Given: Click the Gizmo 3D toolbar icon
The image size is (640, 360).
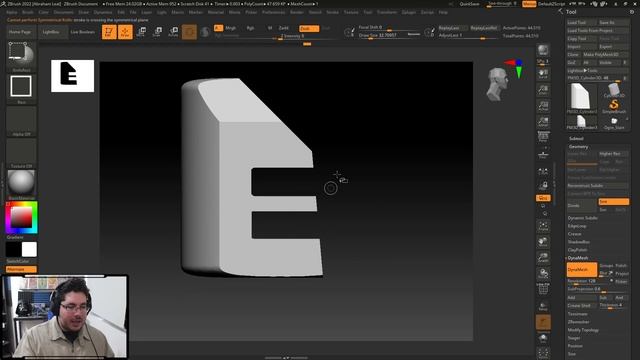Looking at the screenshot, I should pos(189,32).
